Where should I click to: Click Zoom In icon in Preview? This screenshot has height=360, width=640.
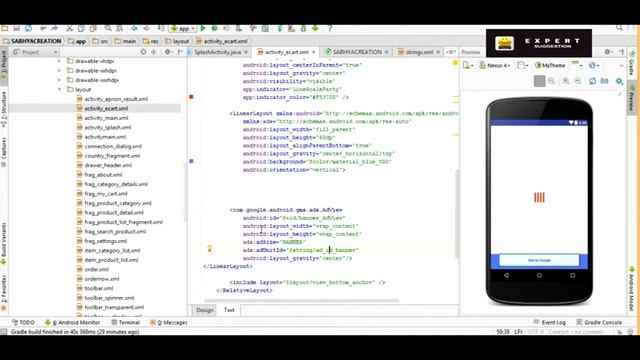point(566,81)
